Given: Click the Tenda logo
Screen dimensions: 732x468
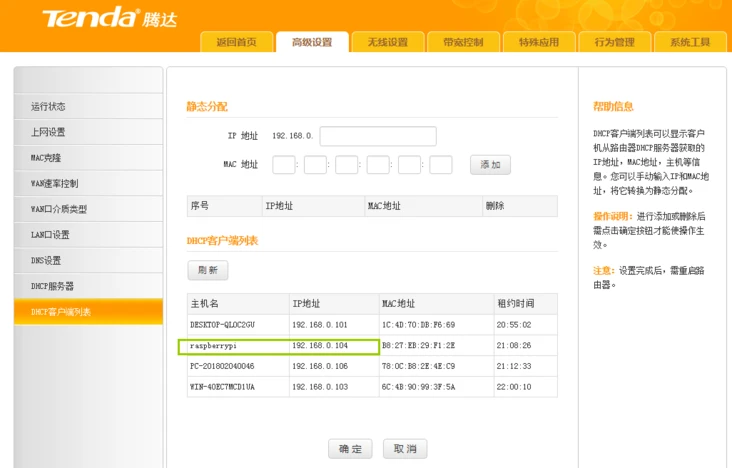Looking at the screenshot, I should coord(110,18).
